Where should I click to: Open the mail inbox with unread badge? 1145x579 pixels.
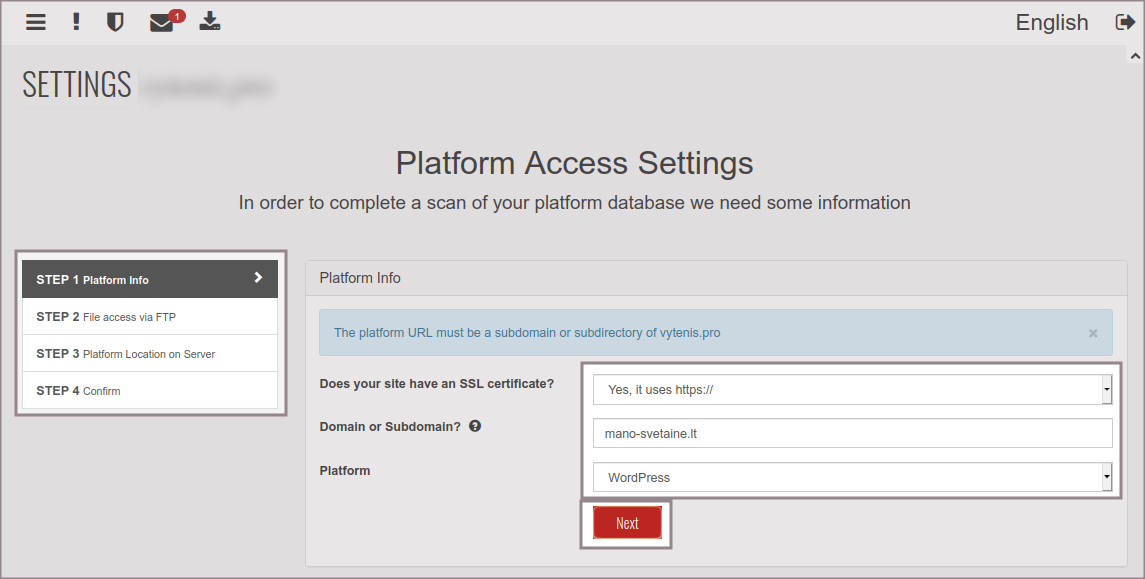click(162, 22)
